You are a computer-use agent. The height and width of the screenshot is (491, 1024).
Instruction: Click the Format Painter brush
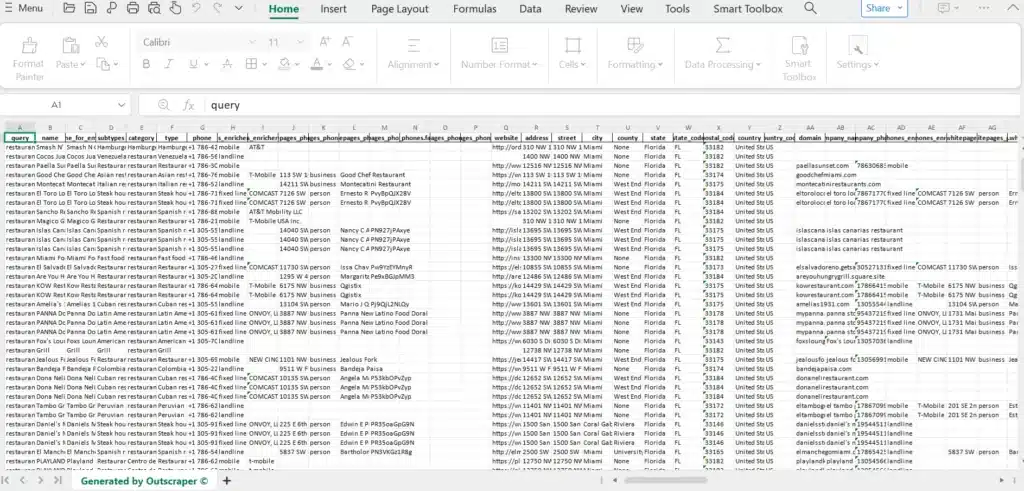(29, 46)
